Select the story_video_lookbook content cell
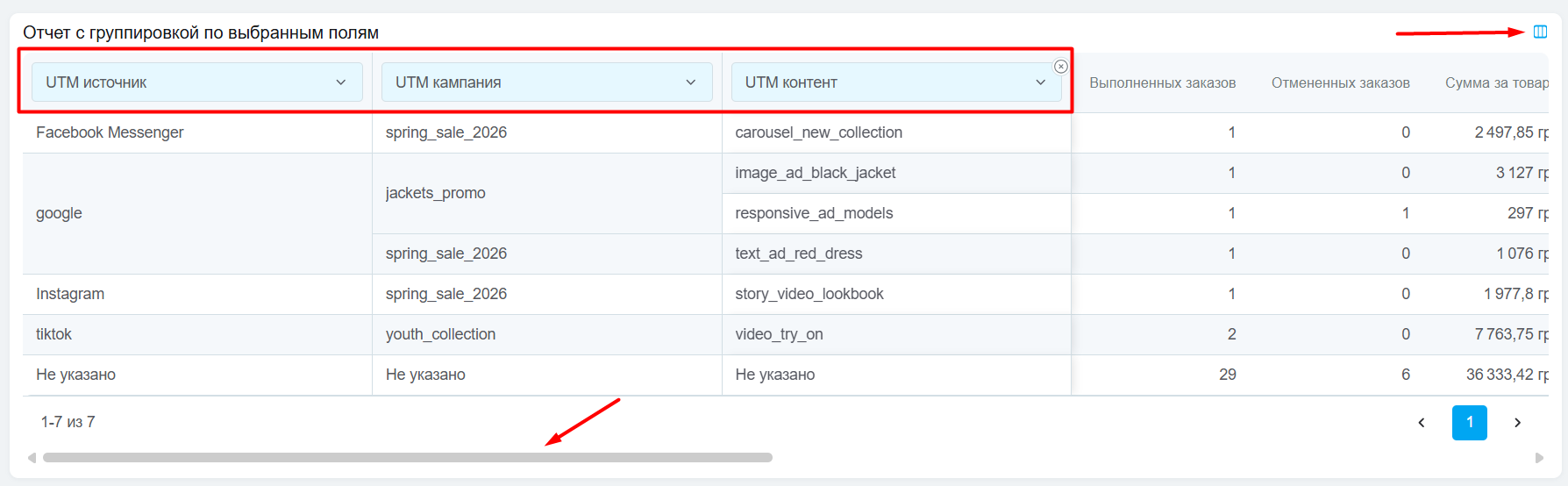 pos(809,294)
